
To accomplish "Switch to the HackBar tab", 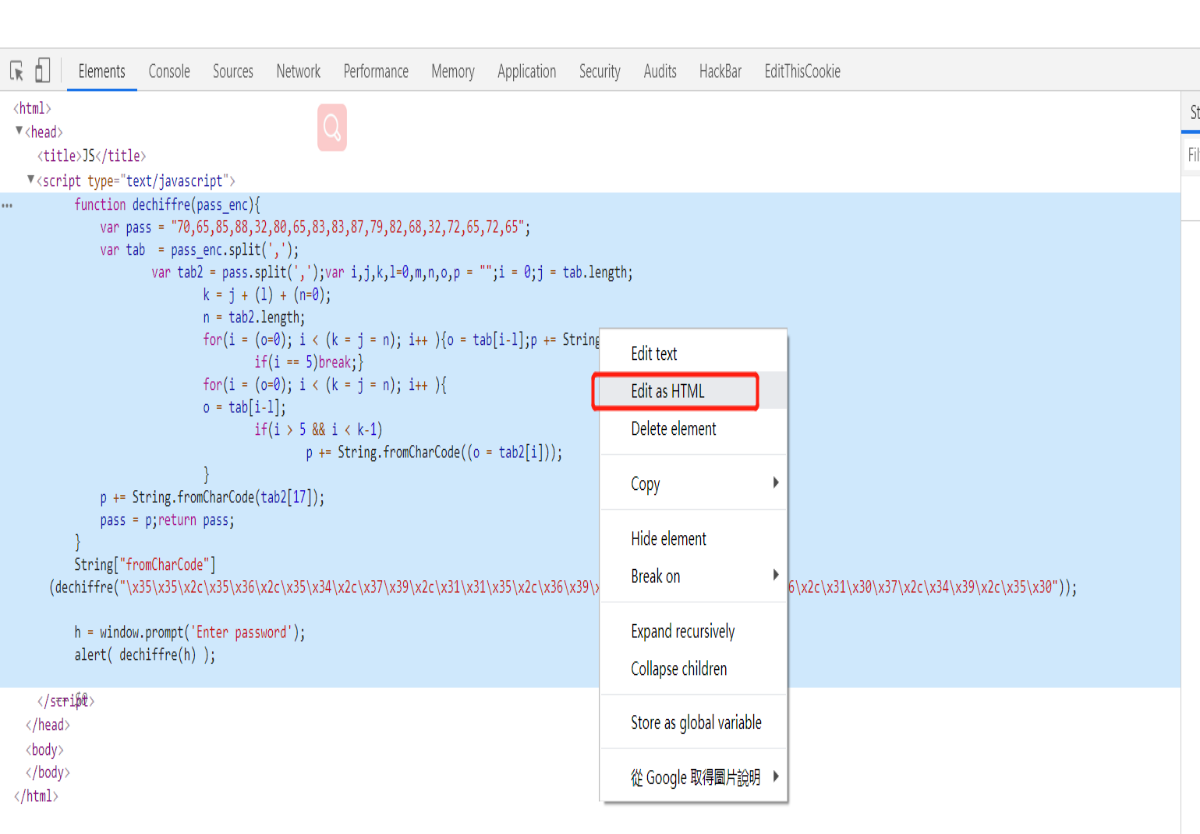I will (x=720, y=71).
